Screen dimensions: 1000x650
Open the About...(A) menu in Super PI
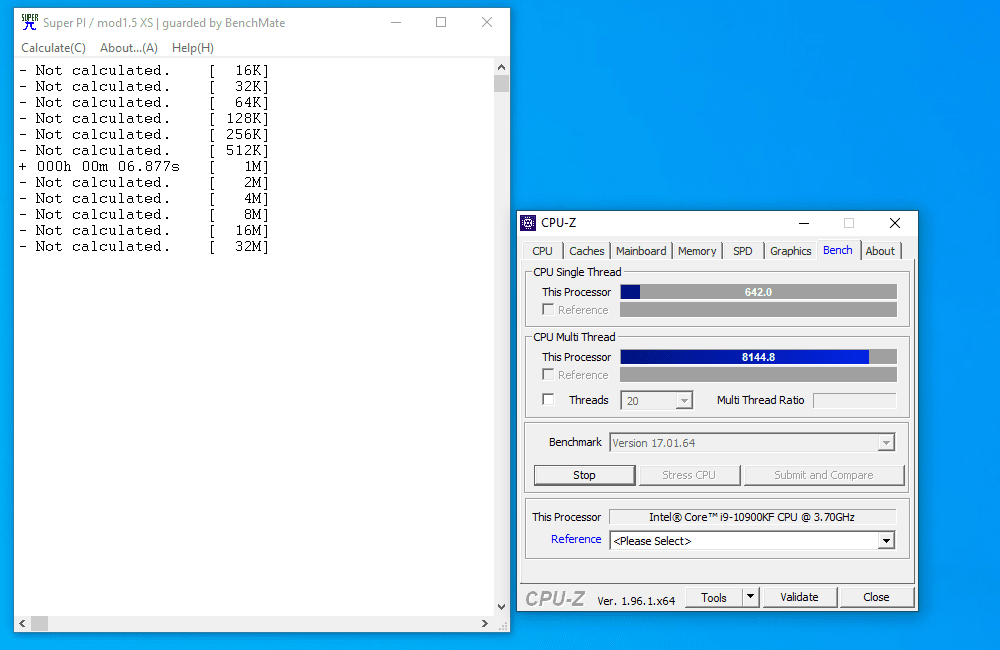[129, 48]
